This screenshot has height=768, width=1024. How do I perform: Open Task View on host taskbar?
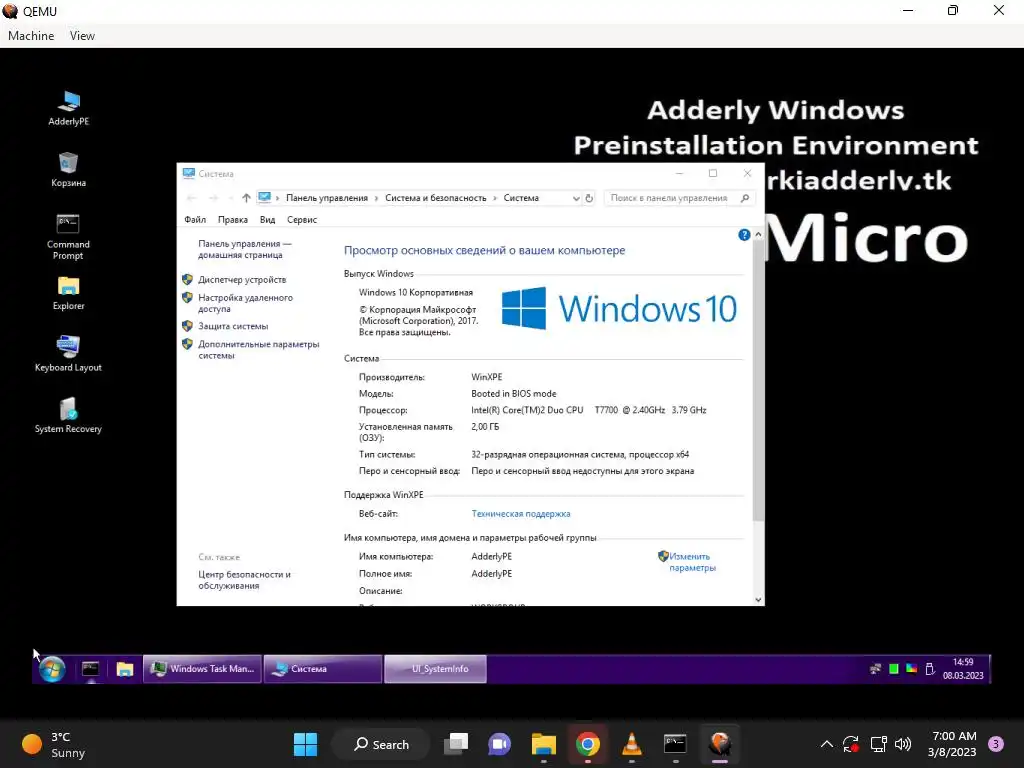456,744
